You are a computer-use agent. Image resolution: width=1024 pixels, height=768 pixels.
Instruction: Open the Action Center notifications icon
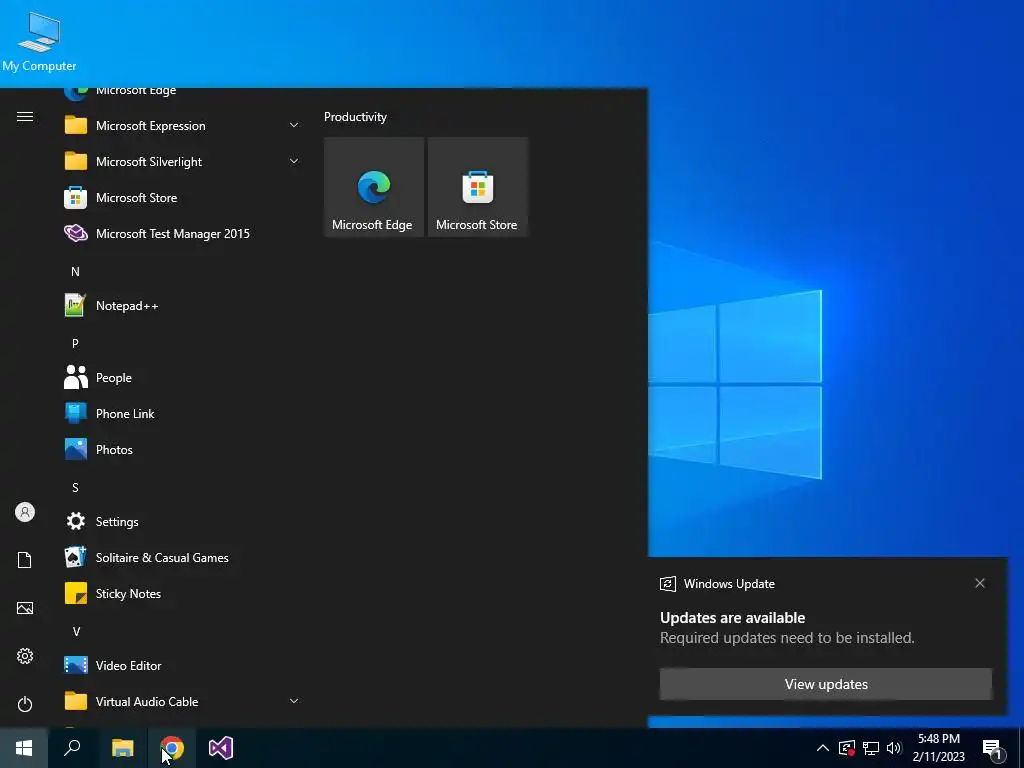click(992, 748)
